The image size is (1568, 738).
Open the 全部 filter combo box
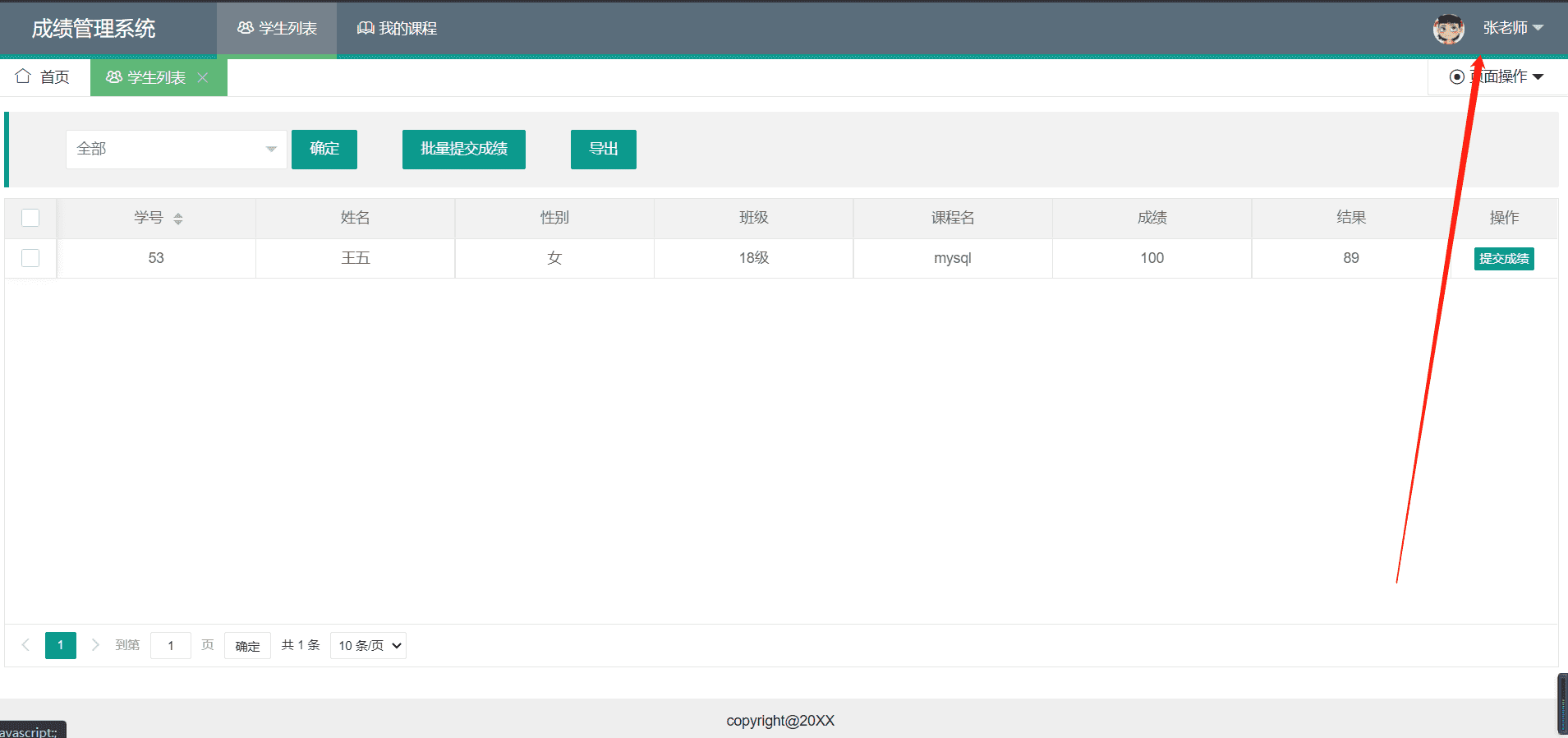coord(177,150)
